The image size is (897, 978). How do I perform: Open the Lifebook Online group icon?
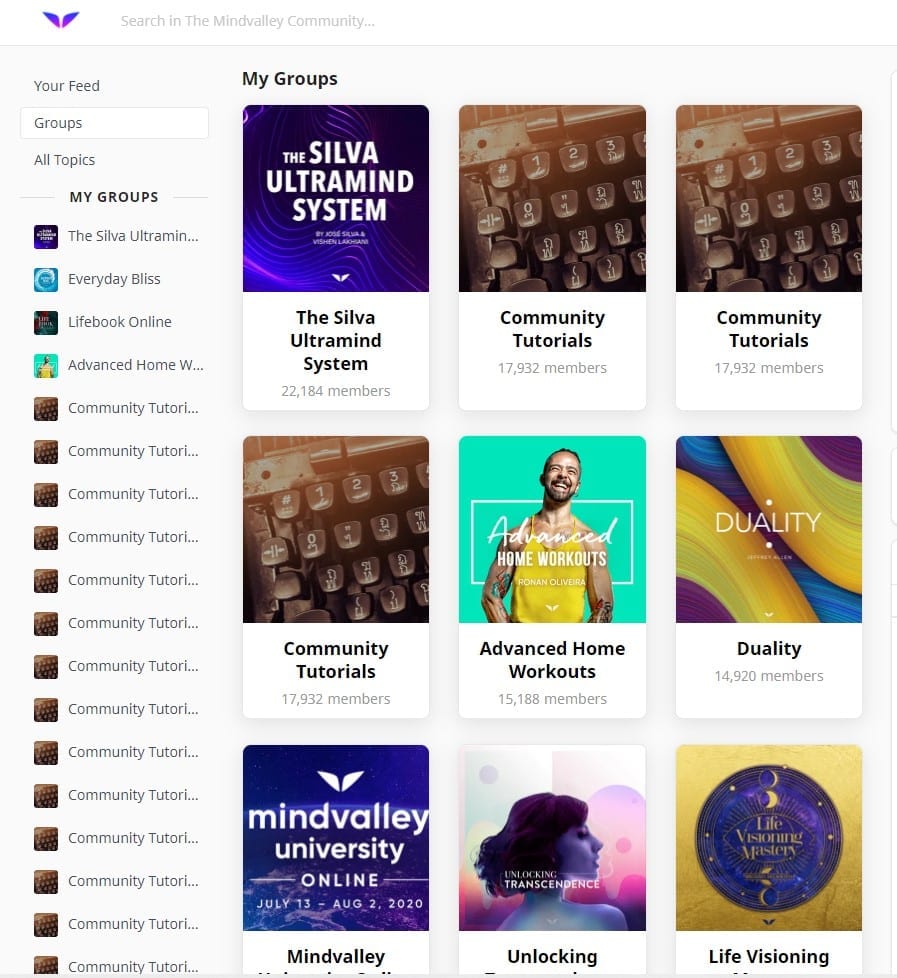click(x=46, y=323)
